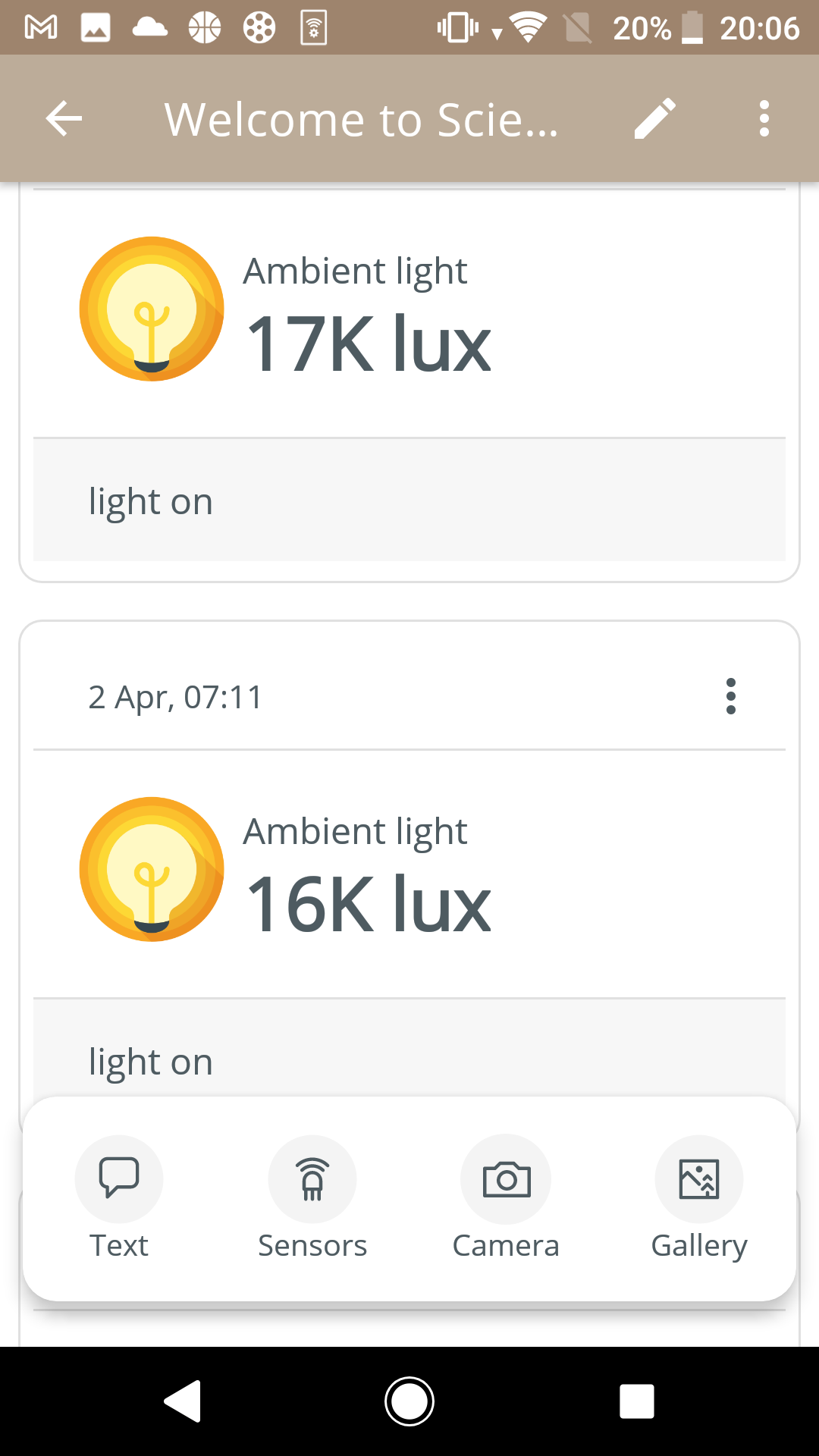Open the second "light on" caption
Screen dimensions: 819x1456
[151, 1062]
